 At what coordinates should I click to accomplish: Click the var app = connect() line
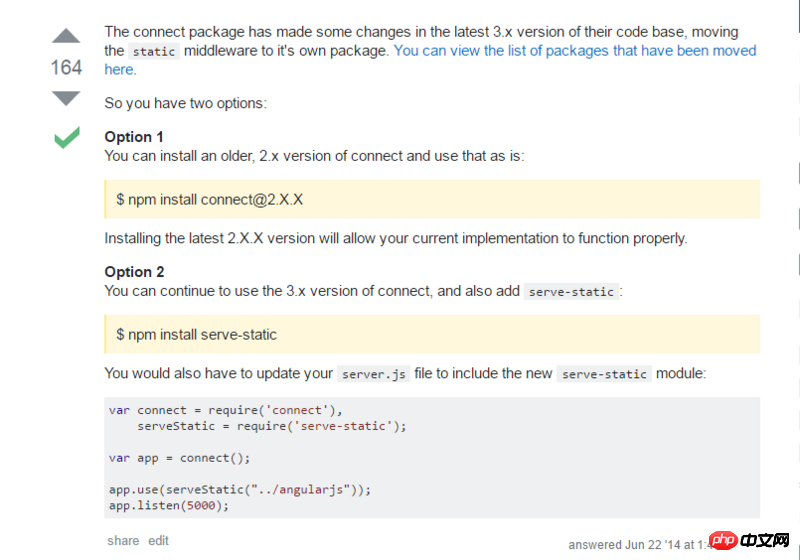coord(179,457)
